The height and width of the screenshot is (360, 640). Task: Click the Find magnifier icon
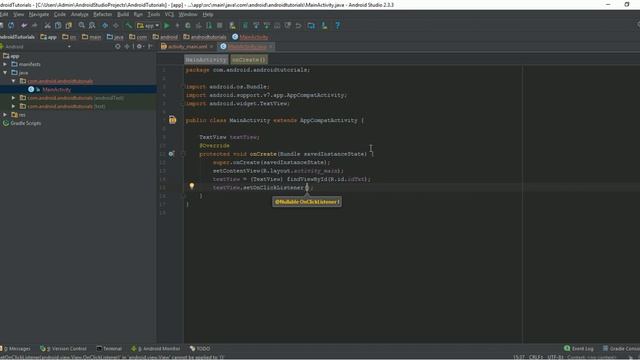(x=82, y=25)
